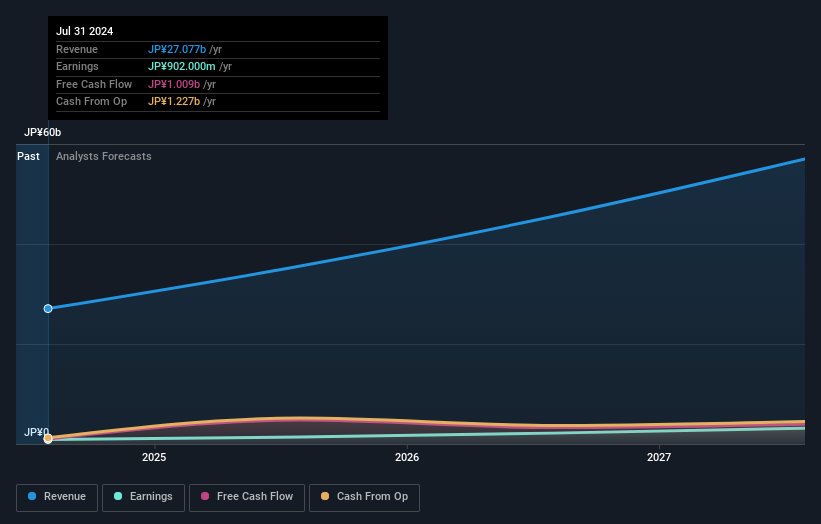Click the blue Revenue data point marker
The image size is (821, 524).
tap(48, 309)
